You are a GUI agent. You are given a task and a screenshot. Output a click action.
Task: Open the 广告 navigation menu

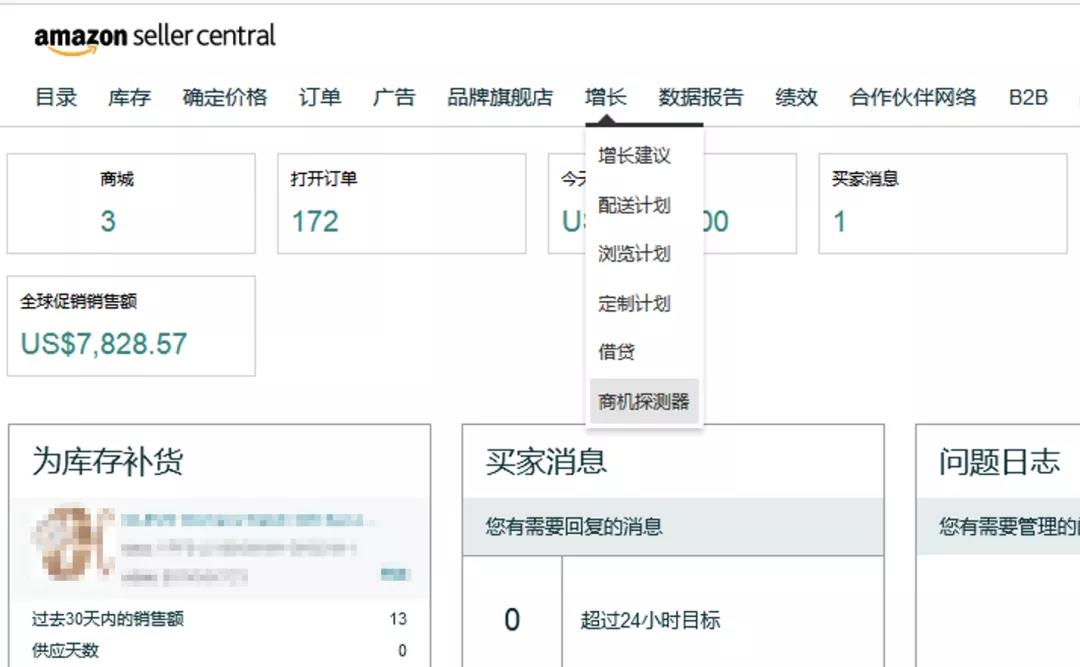[393, 97]
